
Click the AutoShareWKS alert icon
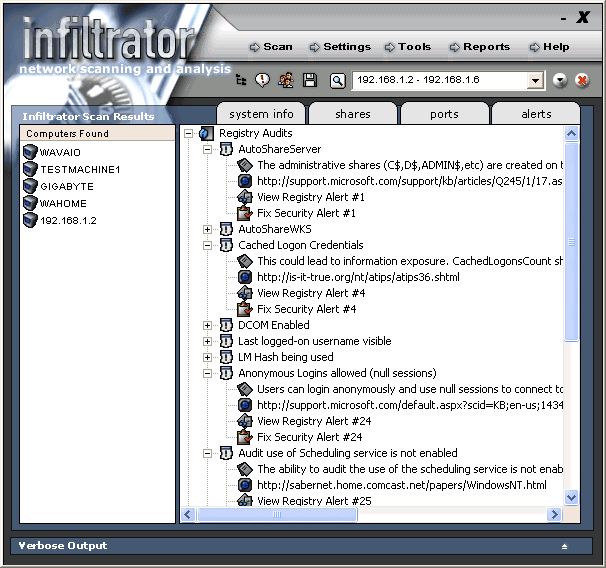226,229
